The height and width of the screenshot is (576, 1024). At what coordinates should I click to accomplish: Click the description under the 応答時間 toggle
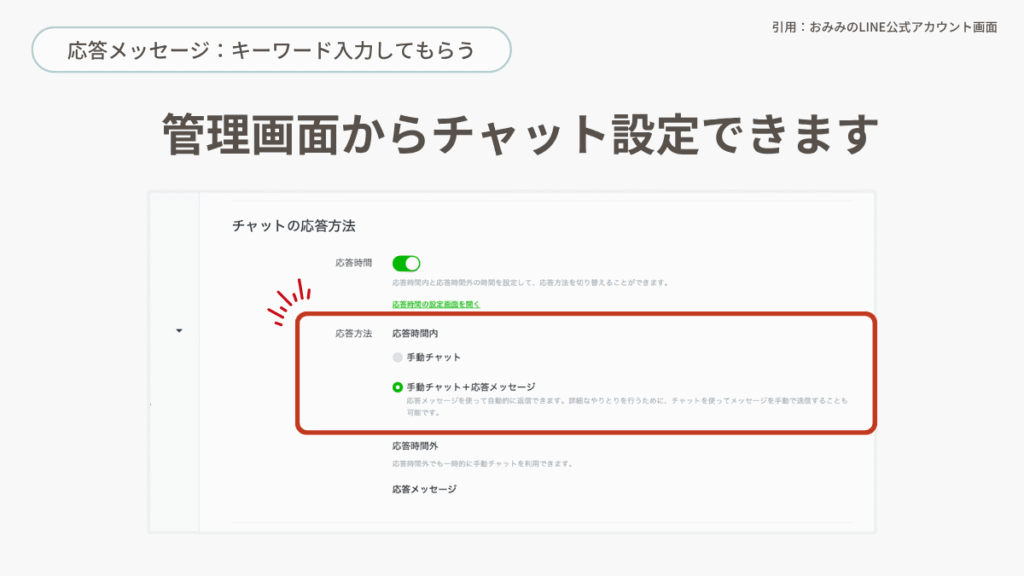coord(530,283)
